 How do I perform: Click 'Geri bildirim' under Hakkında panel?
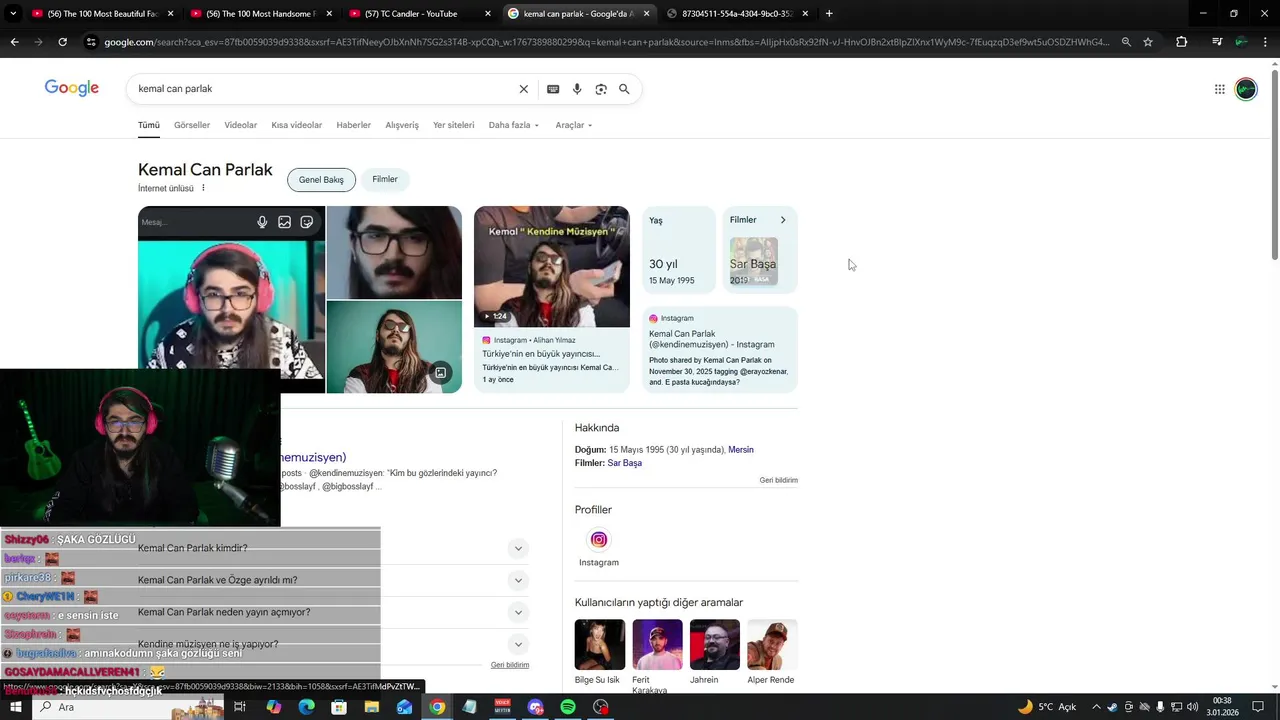(x=778, y=480)
